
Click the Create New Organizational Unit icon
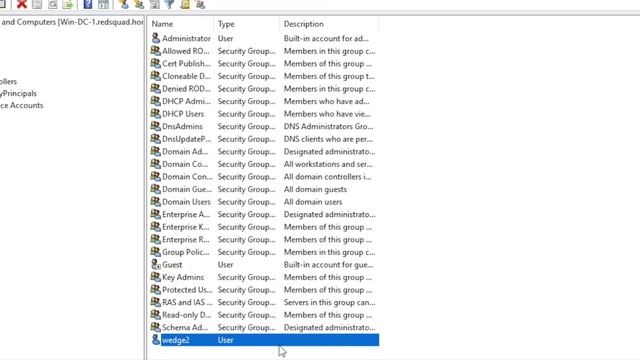click(155, 4)
